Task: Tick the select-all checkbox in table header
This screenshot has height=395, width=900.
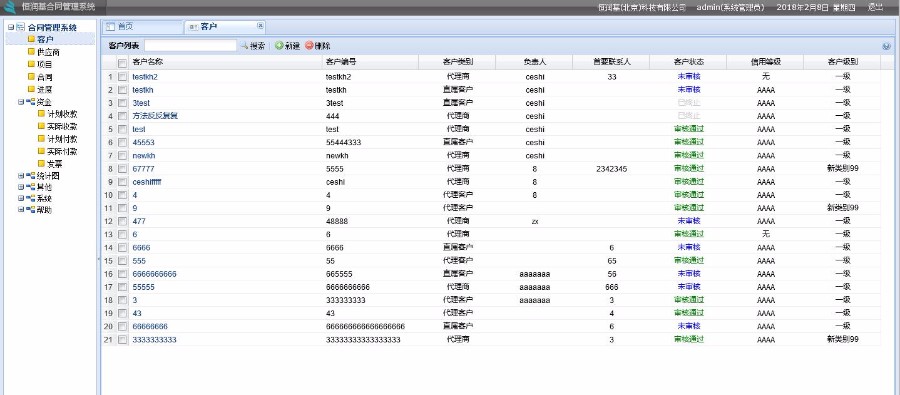Action: (122, 63)
